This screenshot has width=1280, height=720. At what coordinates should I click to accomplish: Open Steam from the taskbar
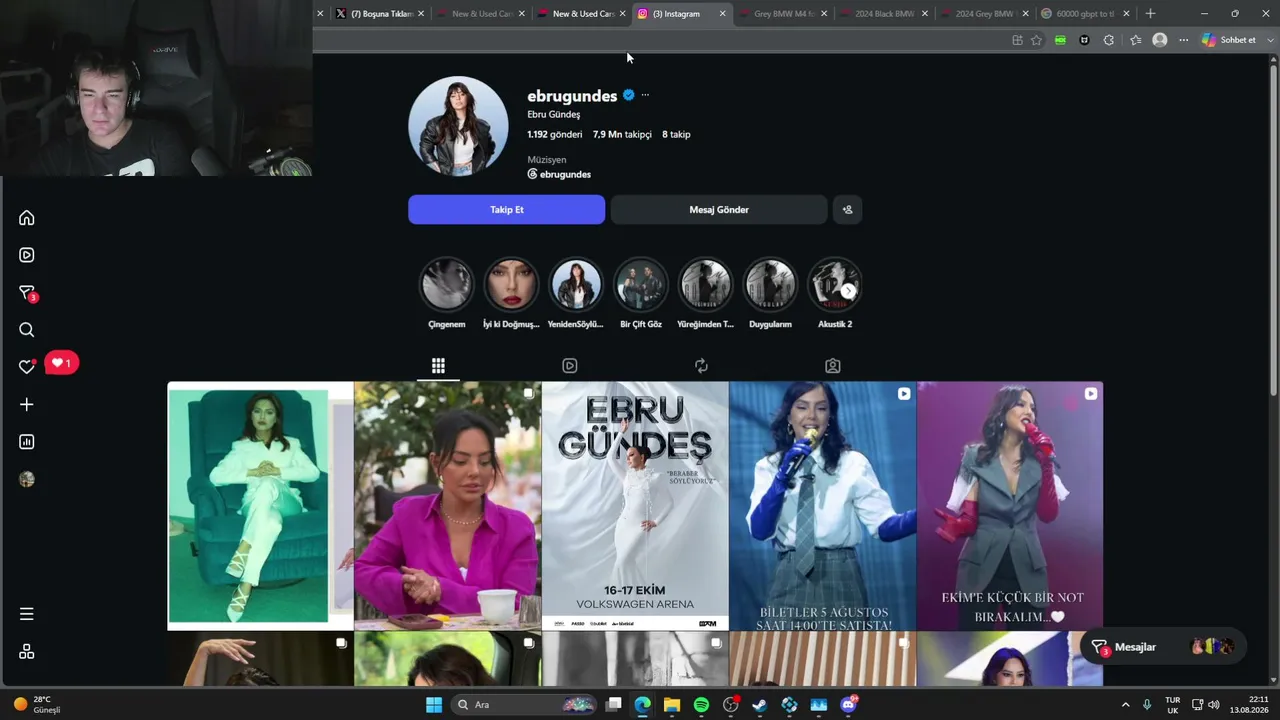point(760,705)
